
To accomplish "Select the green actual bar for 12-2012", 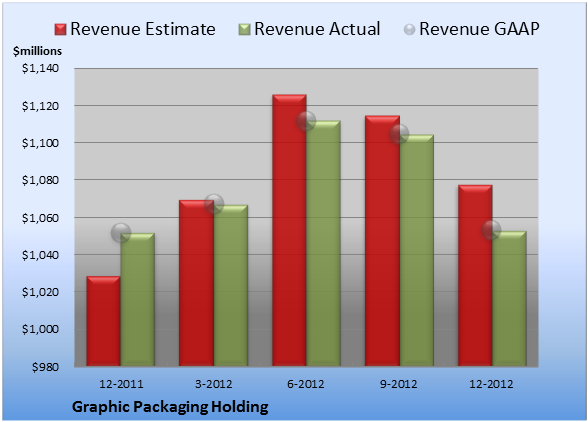I will (x=509, y=299).
